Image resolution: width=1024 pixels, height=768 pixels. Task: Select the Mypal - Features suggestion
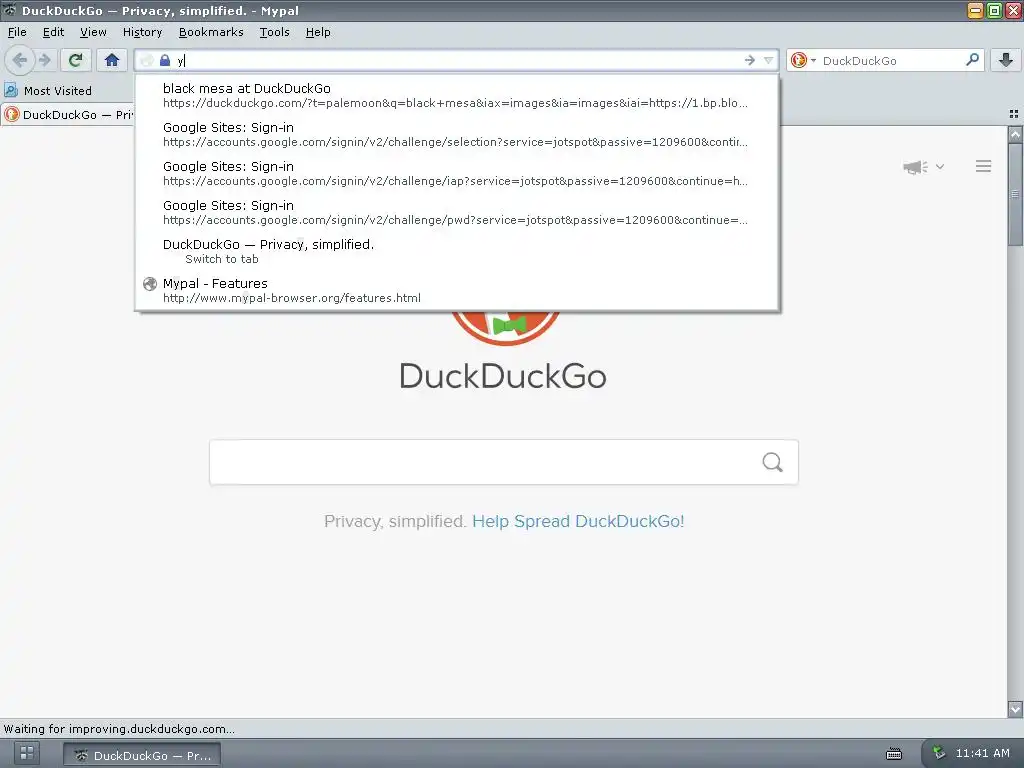[457, 291]
